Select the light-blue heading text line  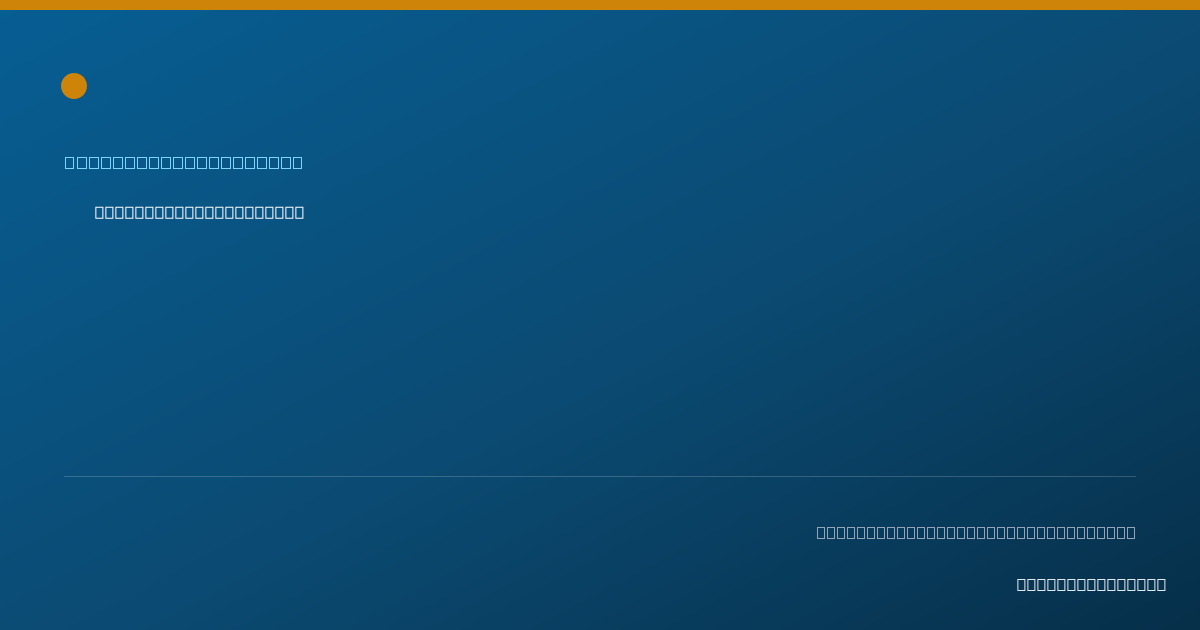(x=184, y=162)
